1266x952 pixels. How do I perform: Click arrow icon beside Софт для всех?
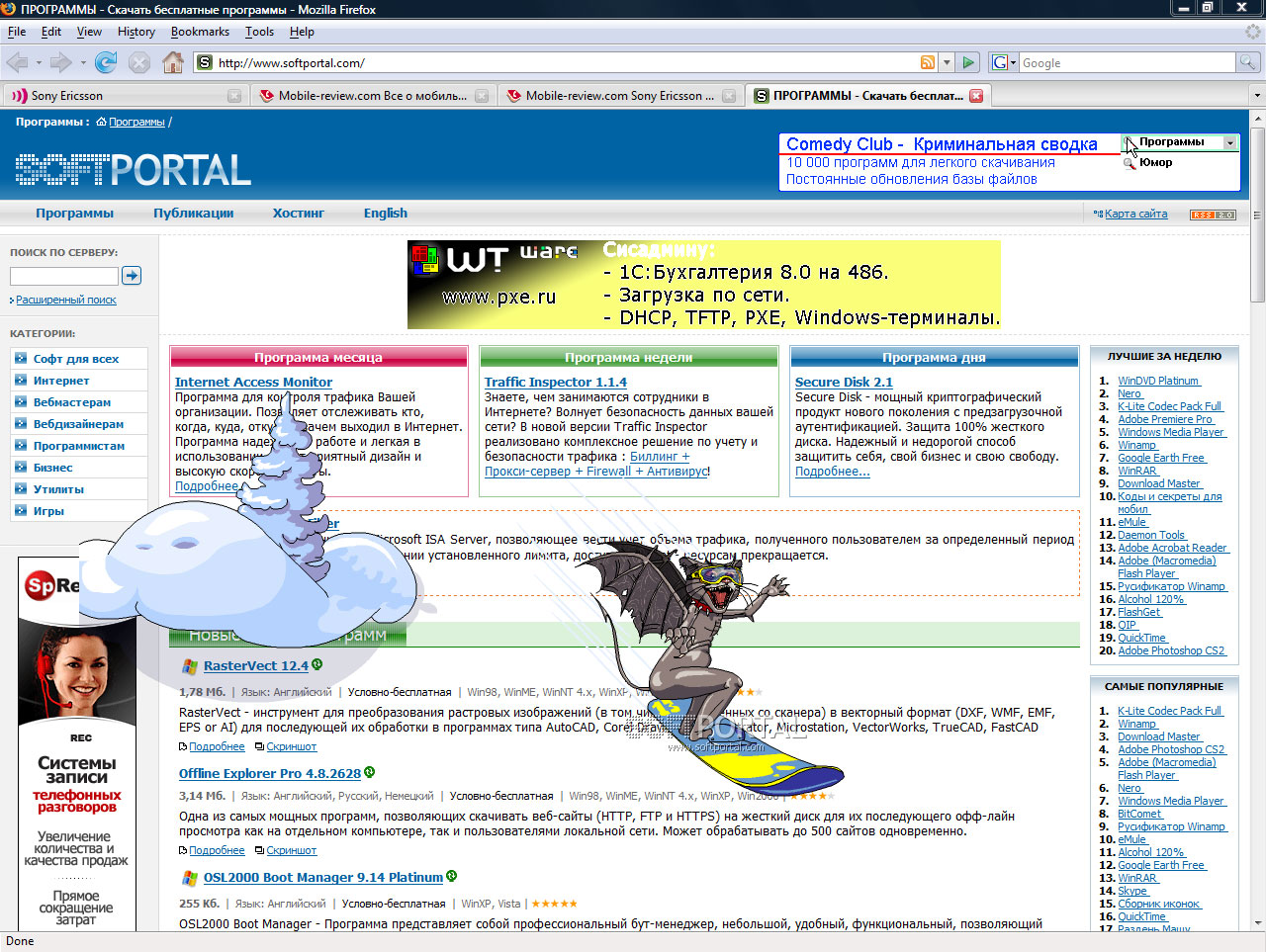point(21,358)
